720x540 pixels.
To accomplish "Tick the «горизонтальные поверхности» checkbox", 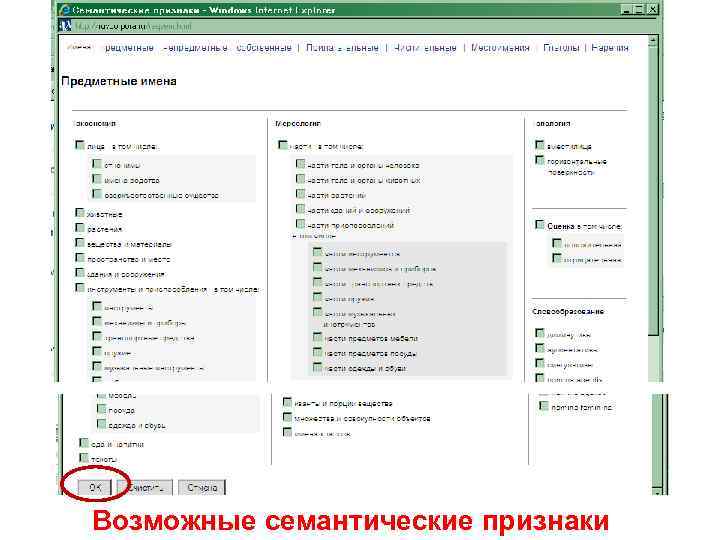I will (540, 160).
